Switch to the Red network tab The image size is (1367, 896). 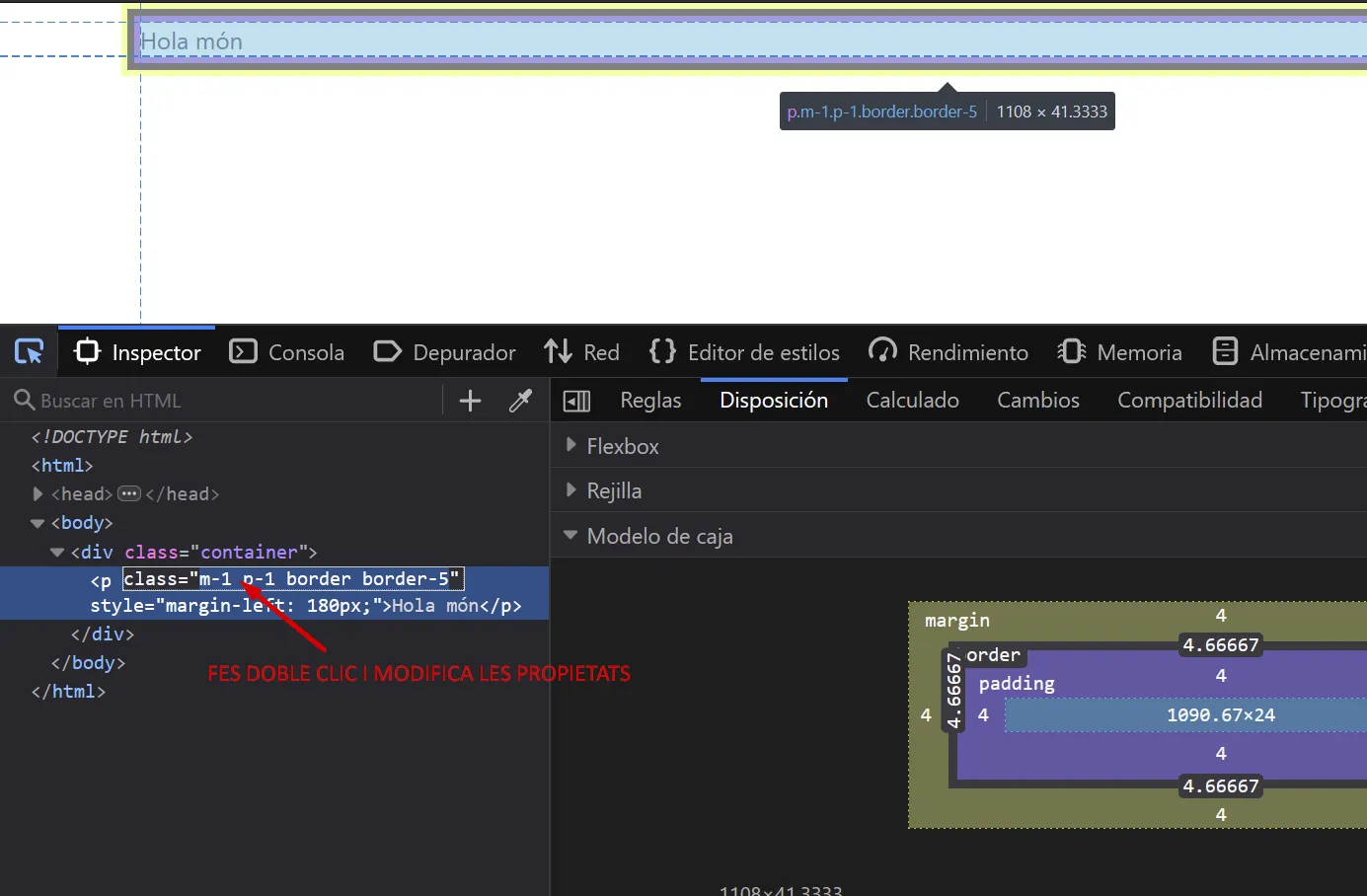[582, 352]
